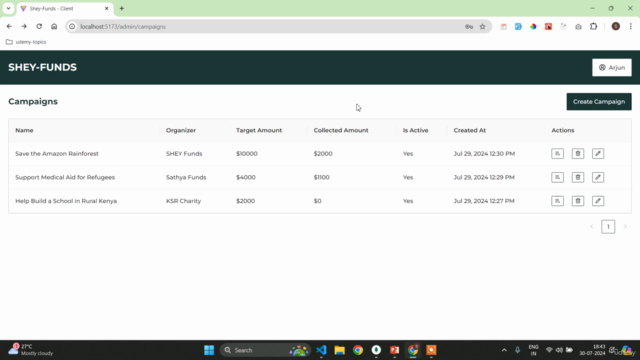Click the Create Campaign button

[x=599, y=102]
